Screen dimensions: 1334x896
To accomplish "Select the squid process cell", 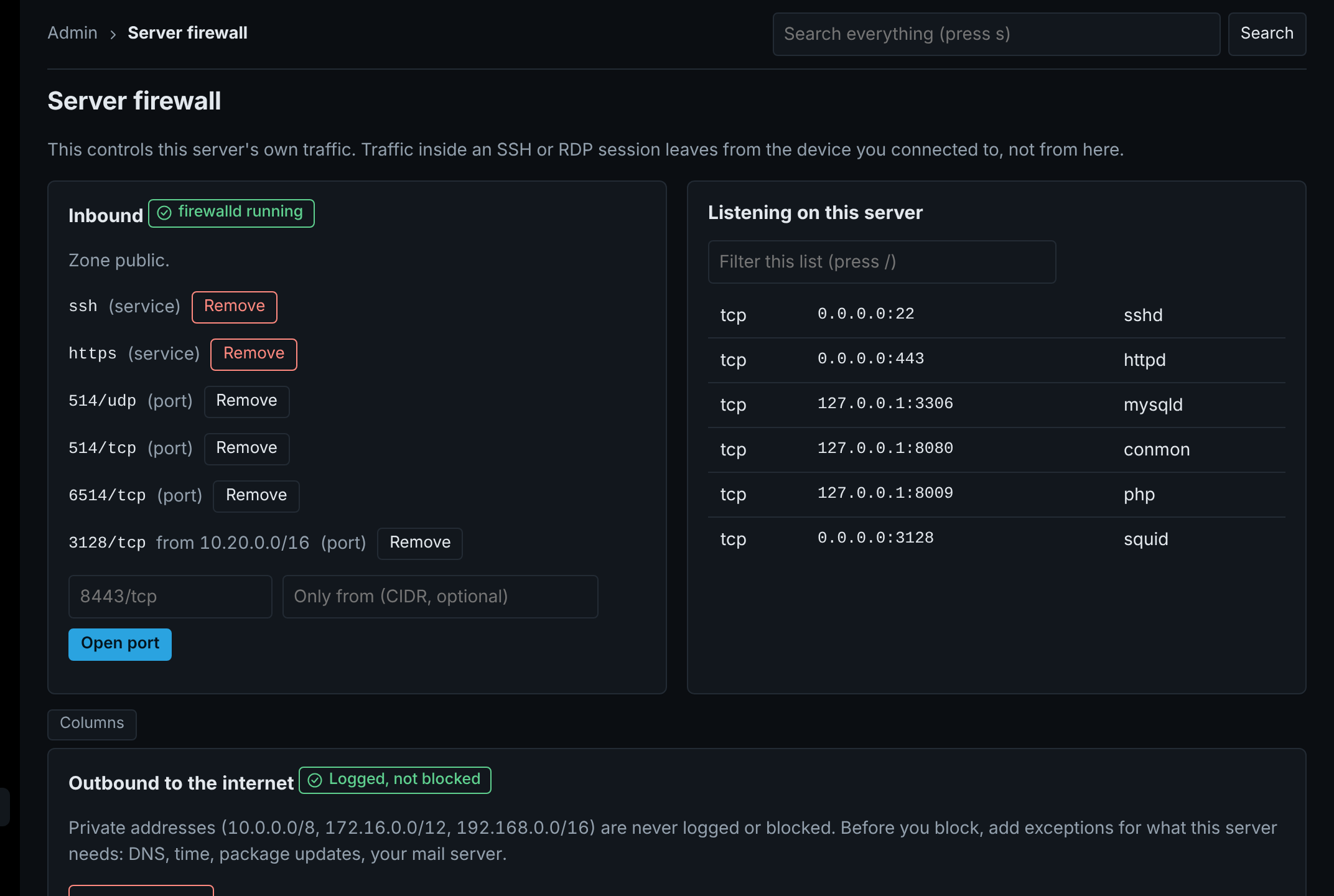I will pyautogui.click(x=1146, y=539).
